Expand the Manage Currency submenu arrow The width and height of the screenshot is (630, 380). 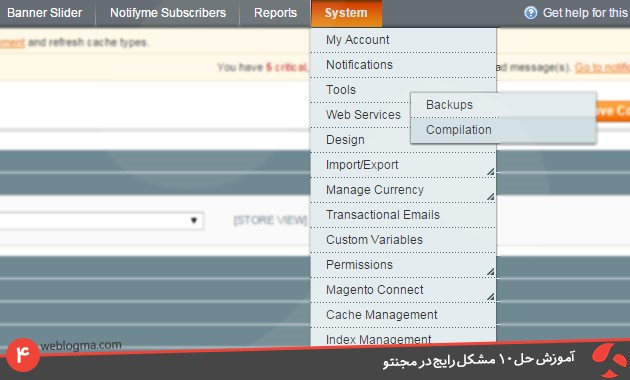click(490, 197)
